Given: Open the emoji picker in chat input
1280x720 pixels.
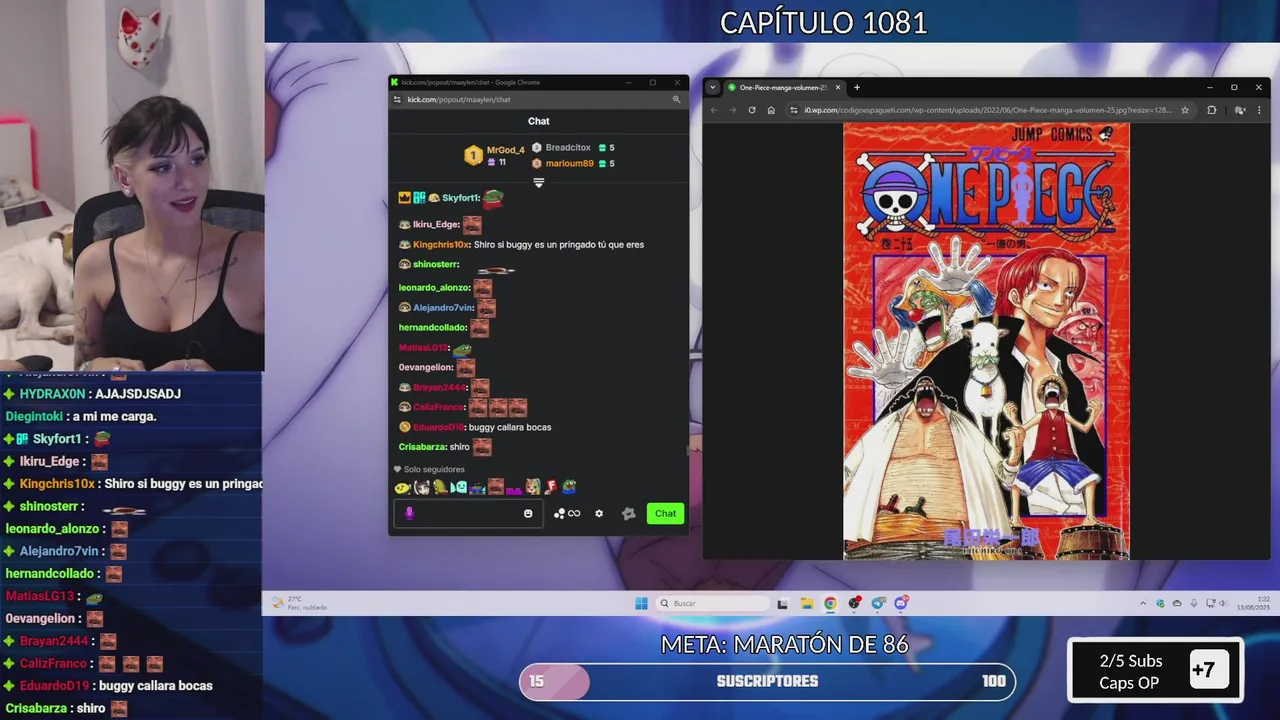Looking at the screenshot, I should 528,513.
